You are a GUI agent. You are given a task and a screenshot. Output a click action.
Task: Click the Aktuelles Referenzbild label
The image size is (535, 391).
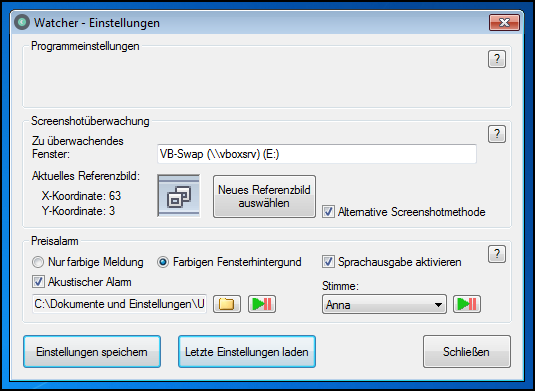86,176
